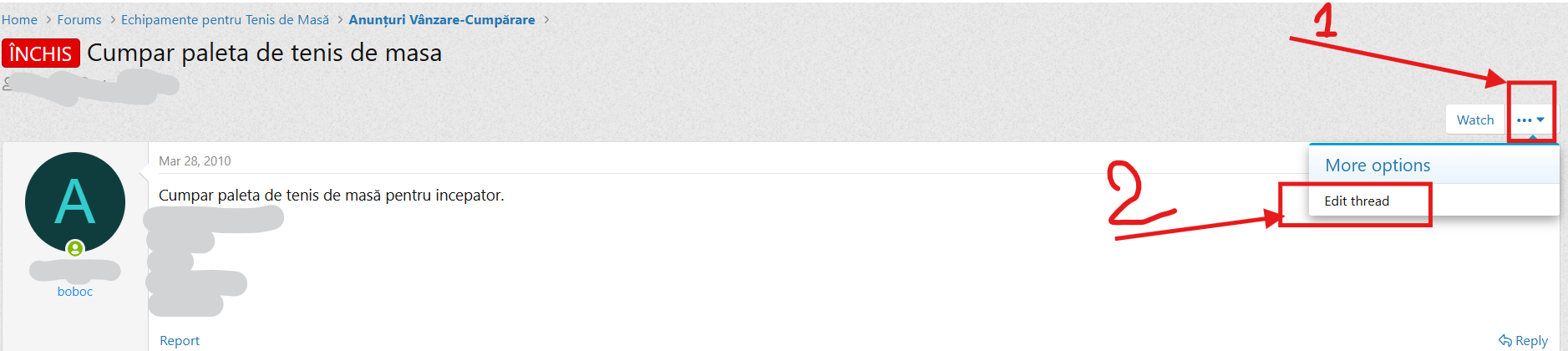Click the user avatar with letter A
This screenshot has width=1568, height=351.
click(75, 202)
